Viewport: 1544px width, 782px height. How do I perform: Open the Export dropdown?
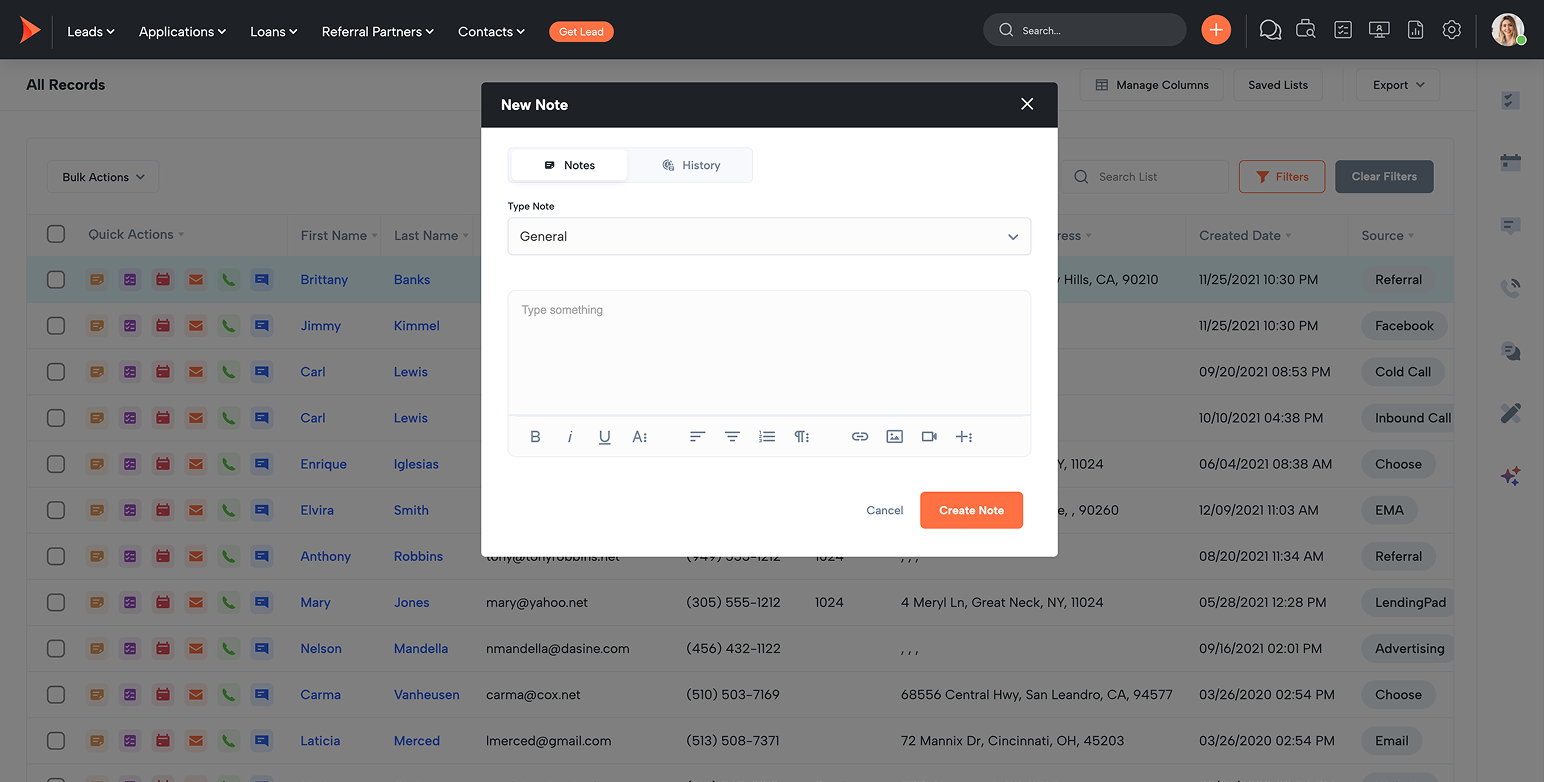pyautogui.click(x=1398, y=85)
